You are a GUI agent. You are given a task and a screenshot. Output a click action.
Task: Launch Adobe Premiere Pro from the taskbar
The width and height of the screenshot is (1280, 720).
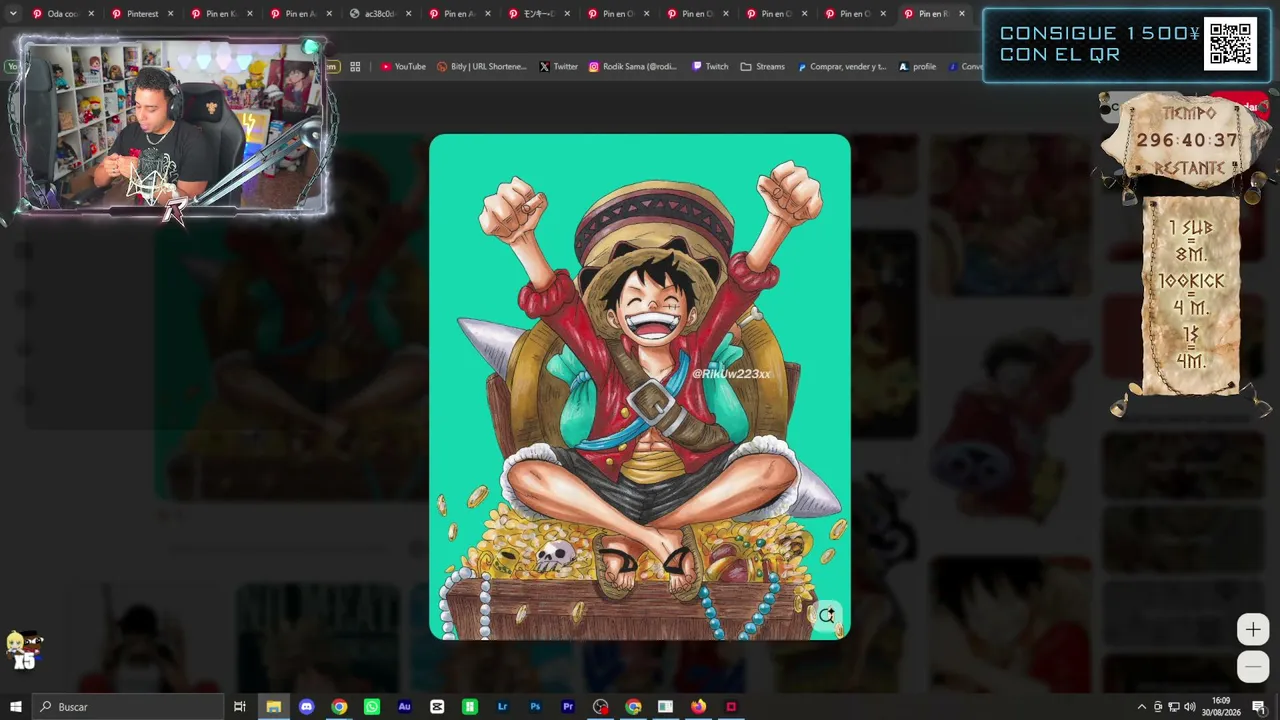pyautogui.click(x=568, y=707)
